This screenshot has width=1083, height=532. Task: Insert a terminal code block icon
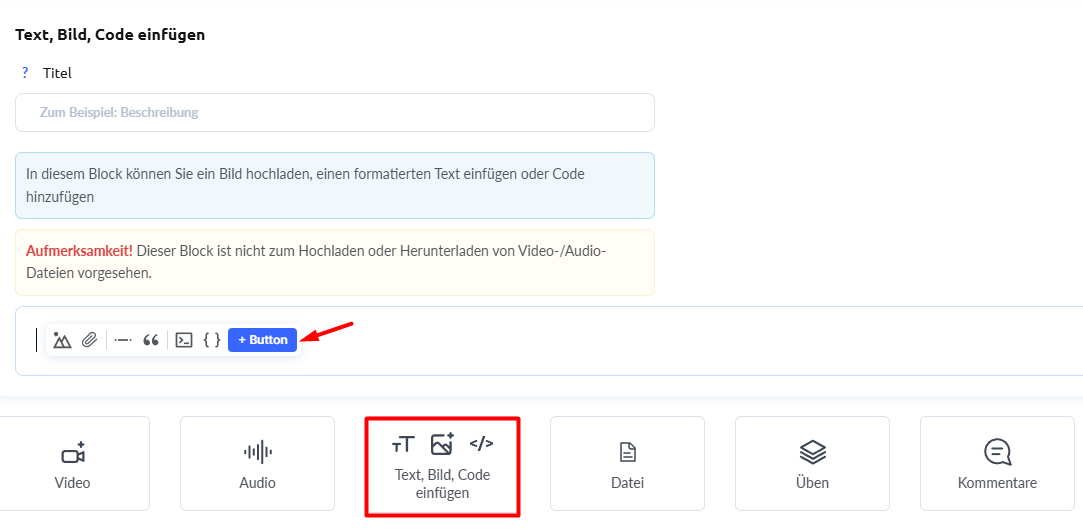[x=184, y=340]
